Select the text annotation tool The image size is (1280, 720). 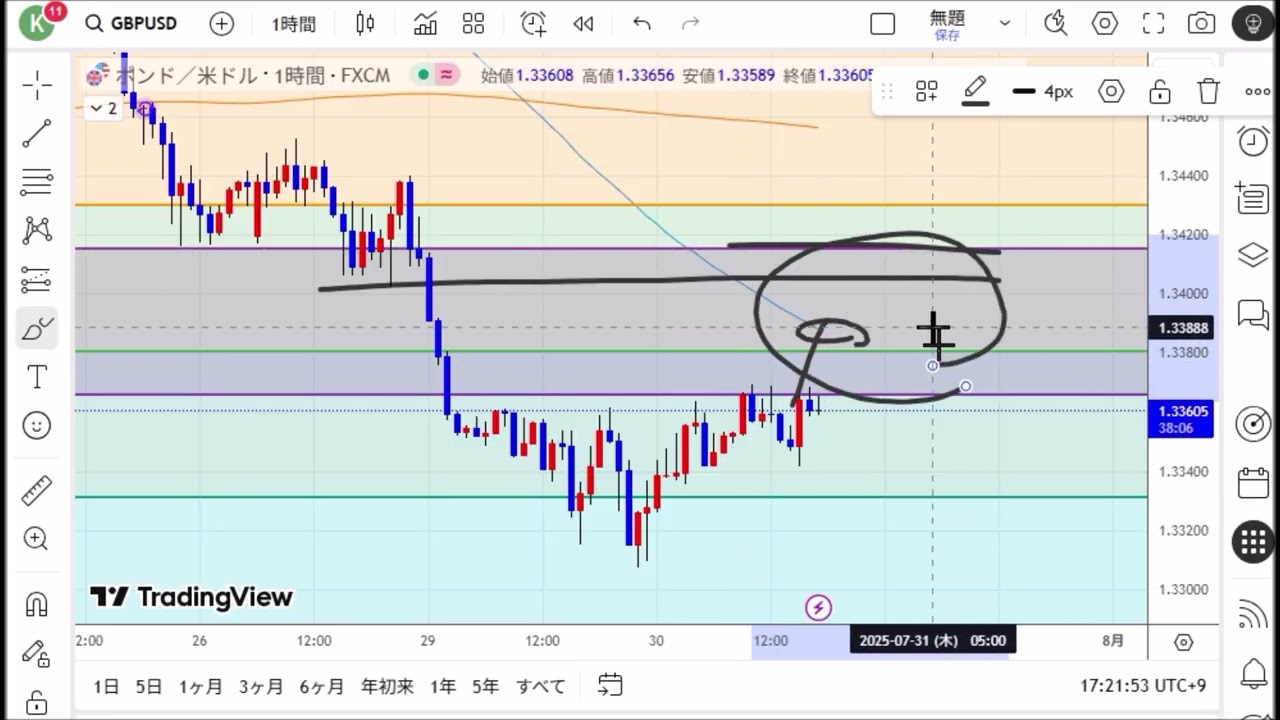click(37, 377)
